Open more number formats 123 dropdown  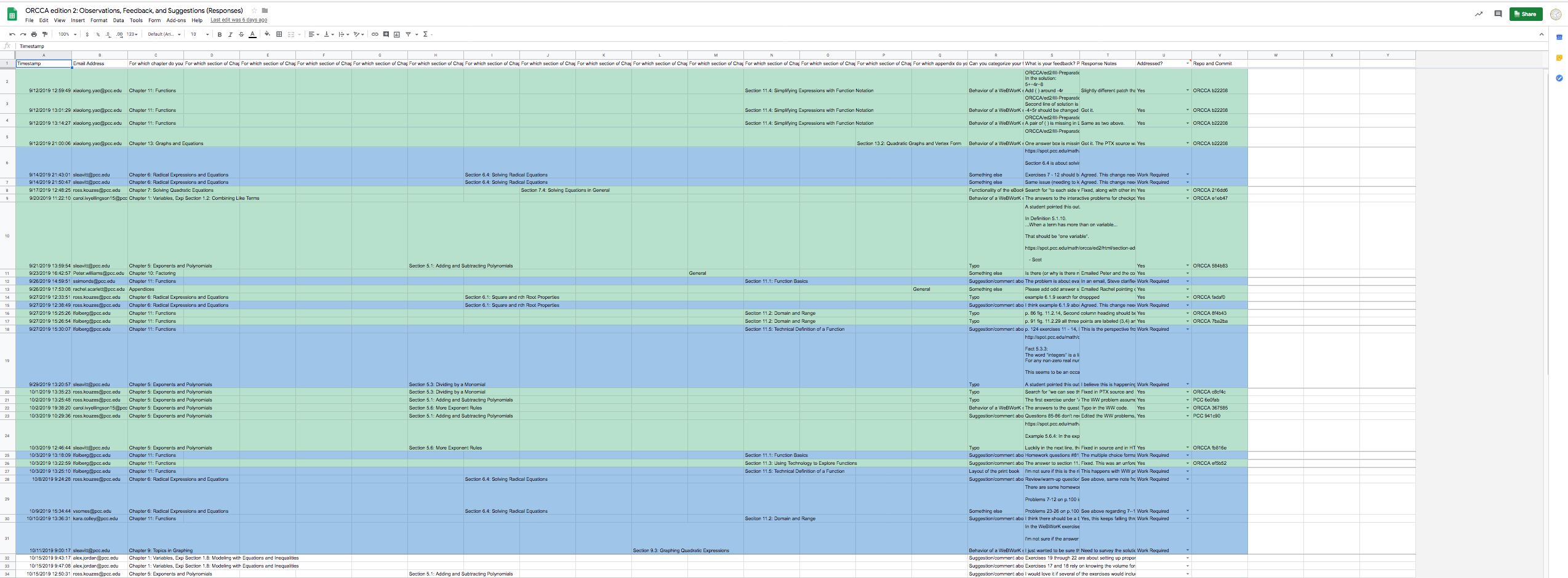pyautogui.click(x=132, y=34)
